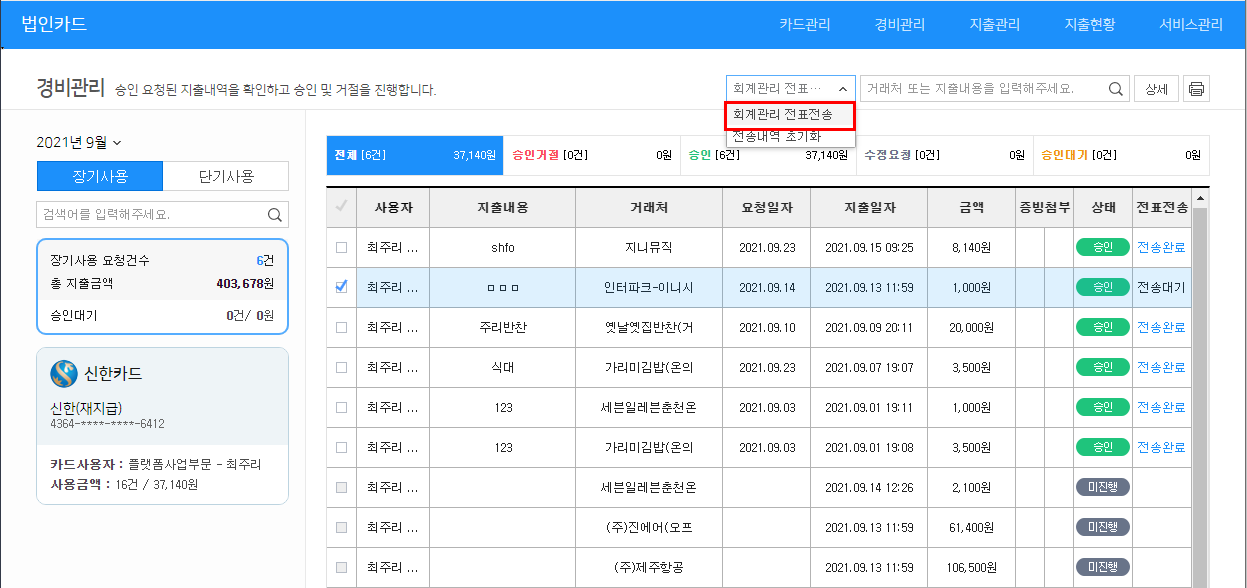Open the 지출현황 top menu

(x=1089, y=24)
